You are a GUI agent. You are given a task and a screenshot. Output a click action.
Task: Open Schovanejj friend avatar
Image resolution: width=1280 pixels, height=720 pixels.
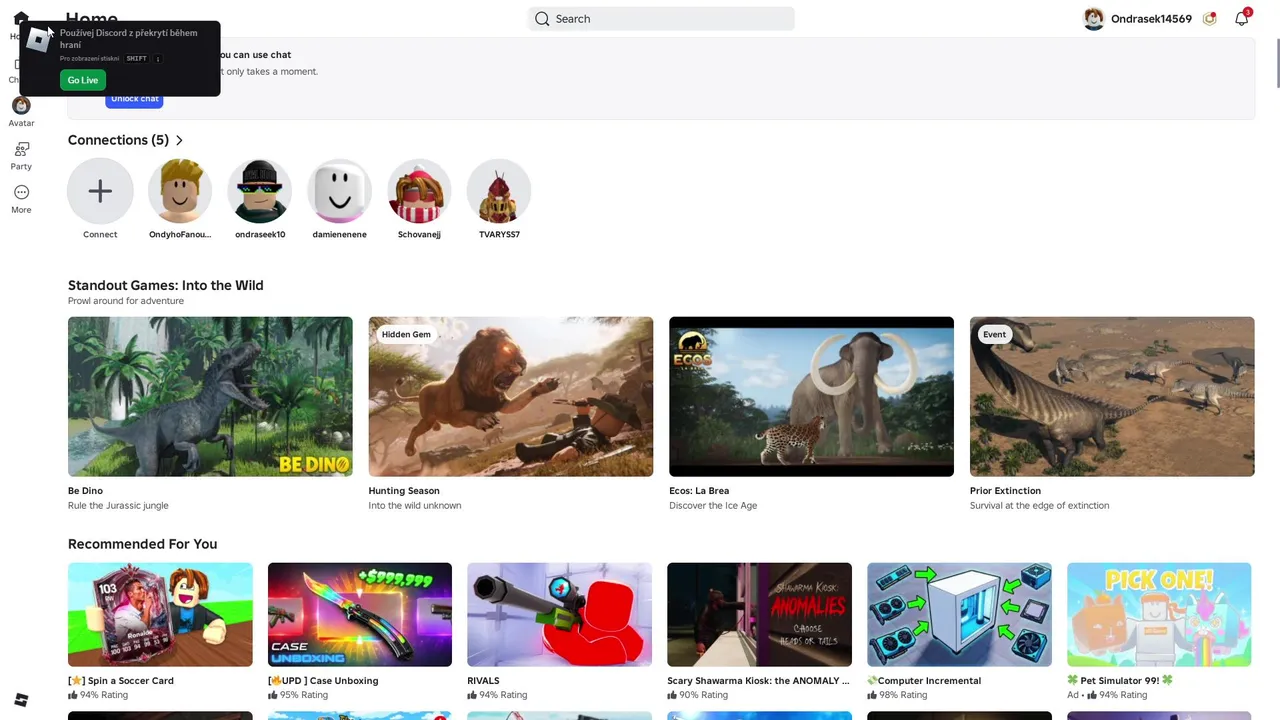(419, 191)
